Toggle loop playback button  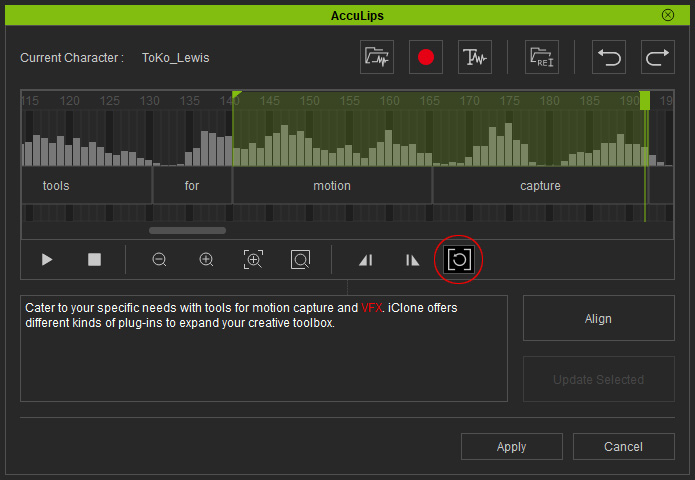[459, 260]
